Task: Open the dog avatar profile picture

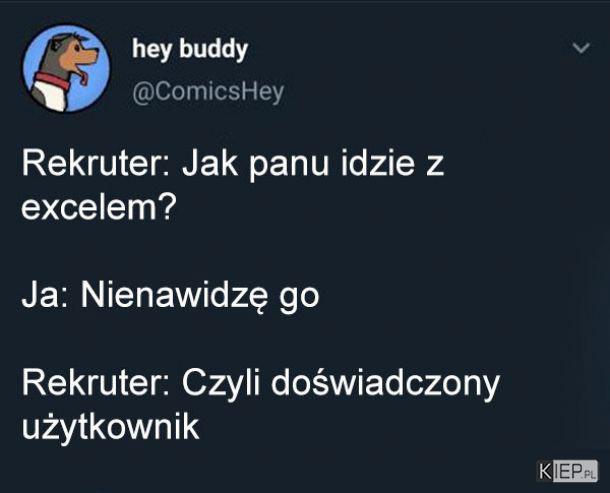Action: coord(66,68)
